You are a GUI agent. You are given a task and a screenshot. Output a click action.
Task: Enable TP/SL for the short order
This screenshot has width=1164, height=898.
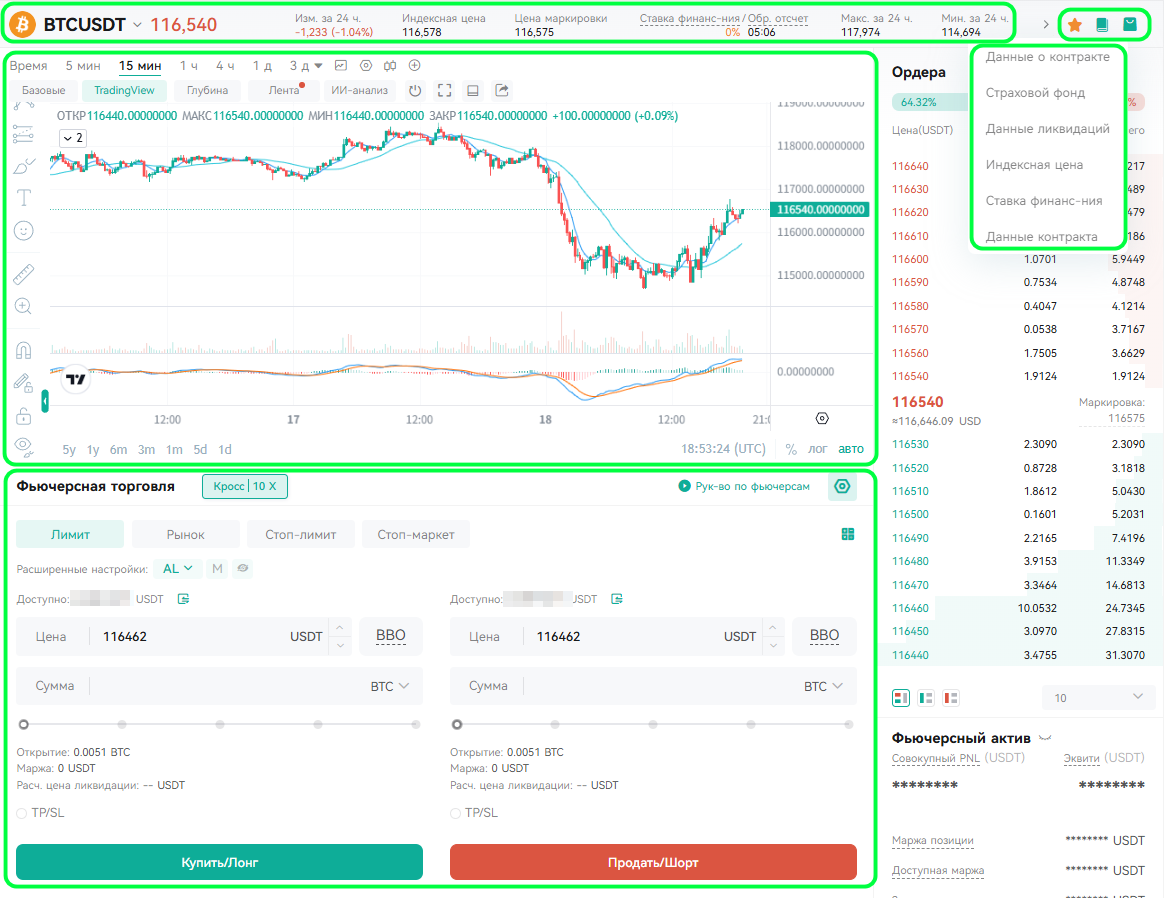[x=455, y=813]
